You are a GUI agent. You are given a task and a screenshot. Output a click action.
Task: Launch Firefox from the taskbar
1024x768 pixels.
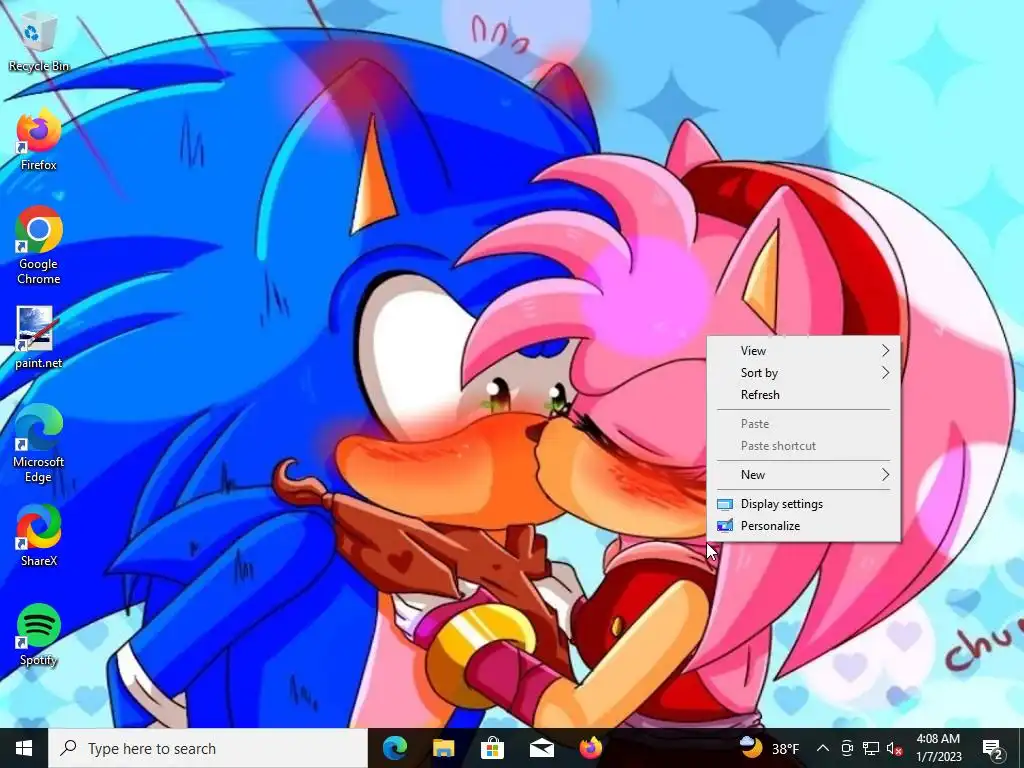[x=590, y=748]
